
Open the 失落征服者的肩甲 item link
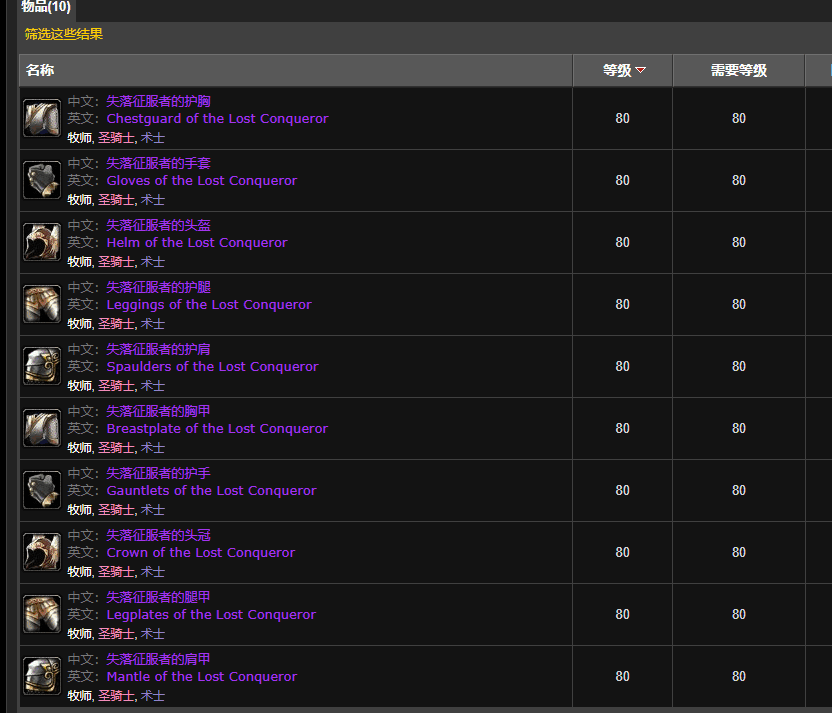158,660
